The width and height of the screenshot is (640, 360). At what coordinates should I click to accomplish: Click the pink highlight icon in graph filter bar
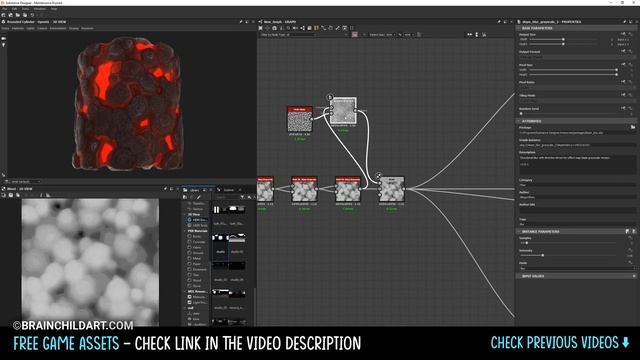pos(355,35)
